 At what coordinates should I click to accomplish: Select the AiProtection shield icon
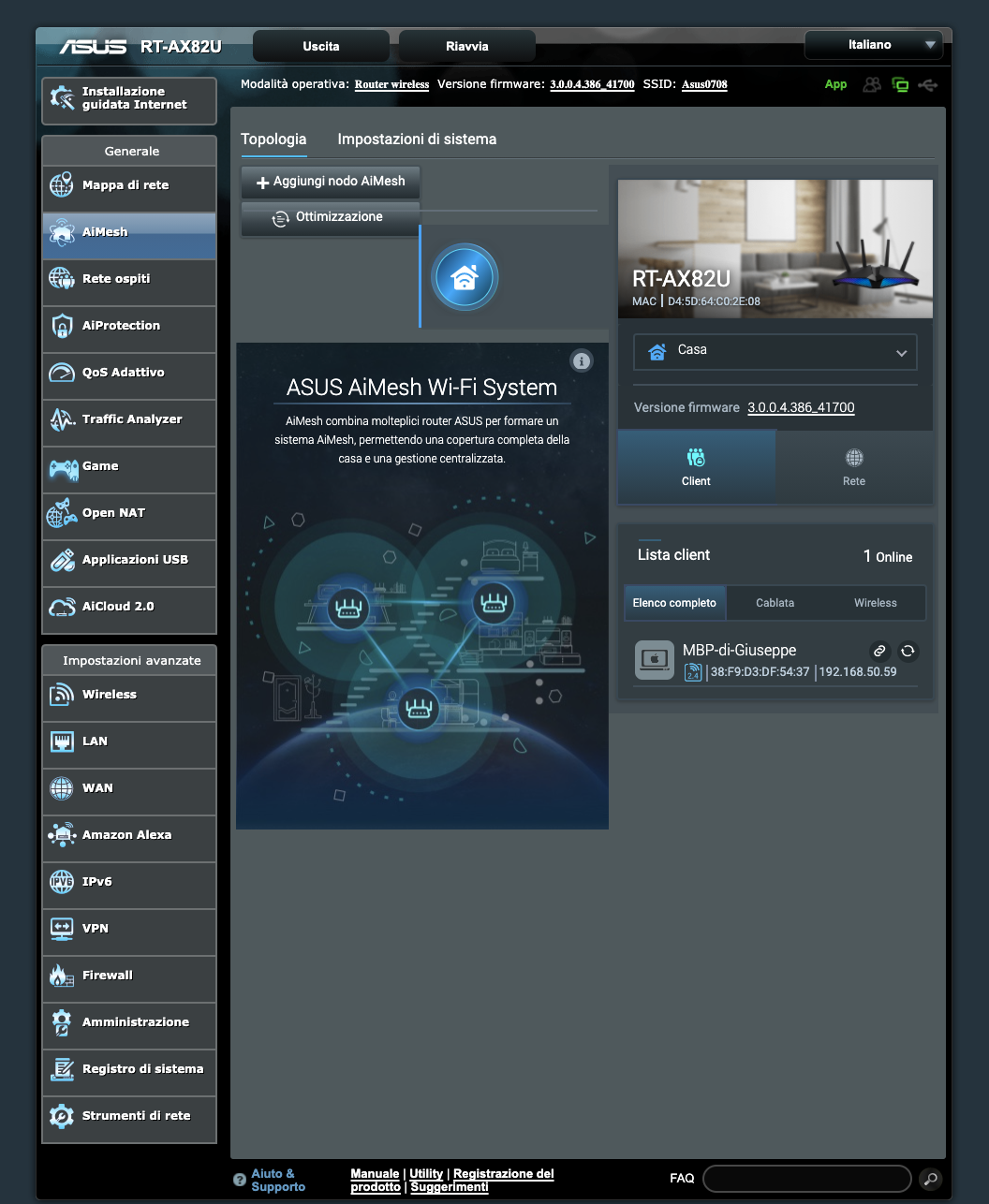pyautogui.click(x=62, y=325)
